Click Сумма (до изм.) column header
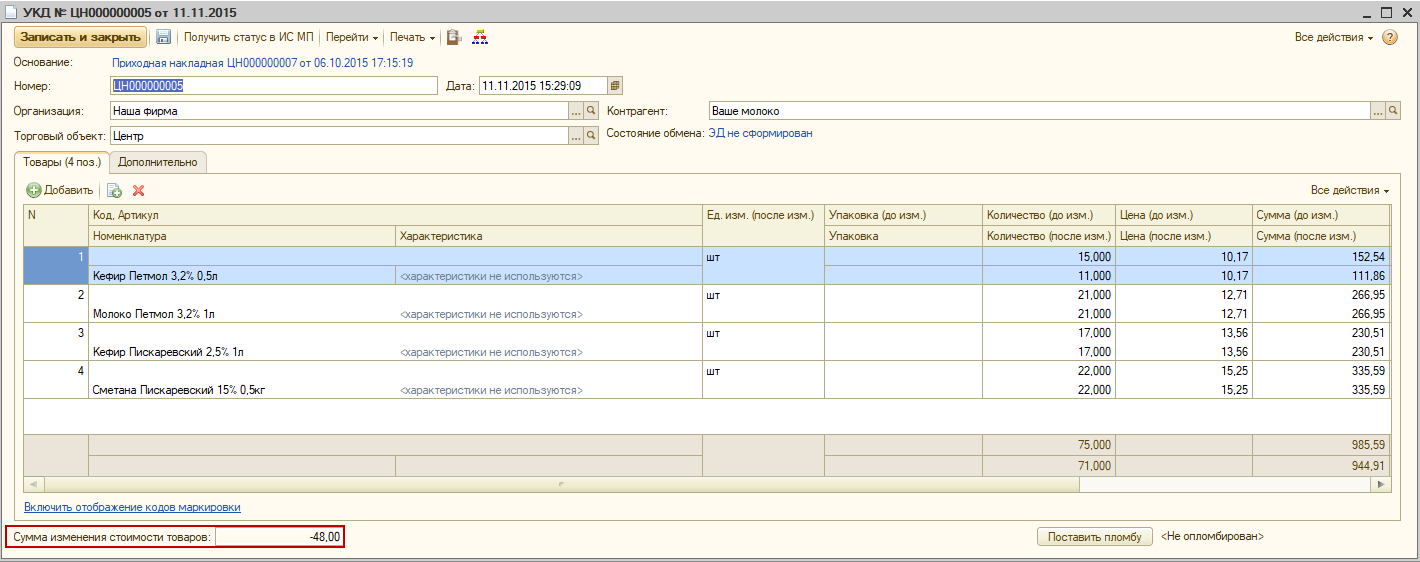The image size is (1420, 562). (x=1322, y=216)
